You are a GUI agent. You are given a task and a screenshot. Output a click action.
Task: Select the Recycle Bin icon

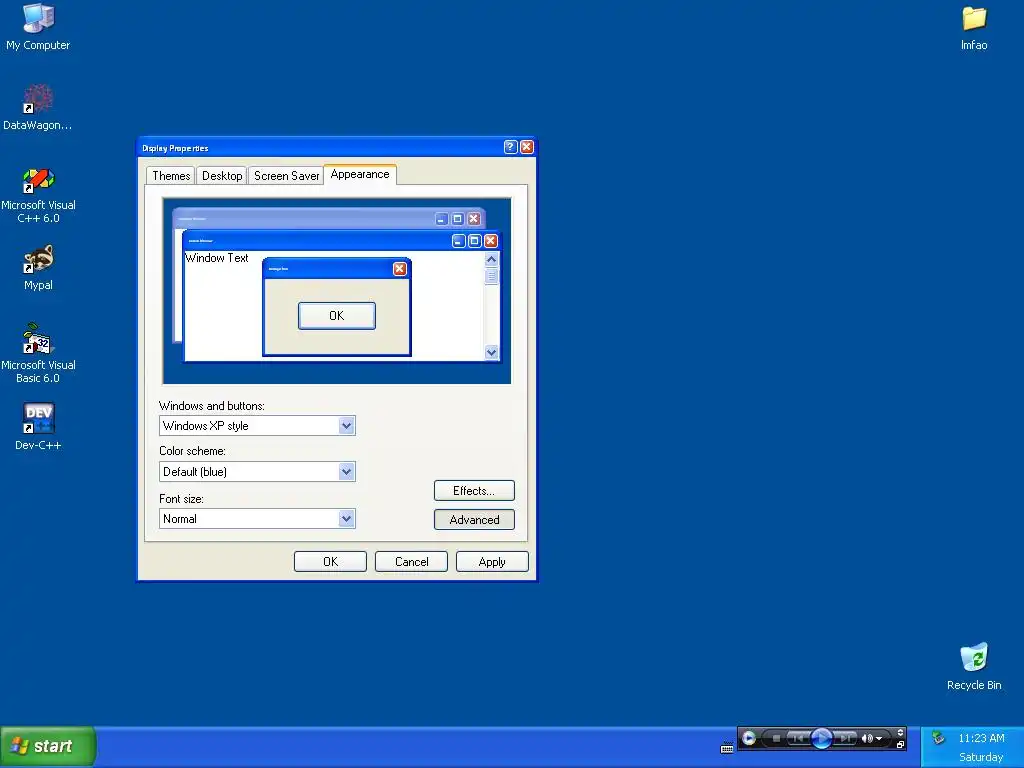point(974,666)
